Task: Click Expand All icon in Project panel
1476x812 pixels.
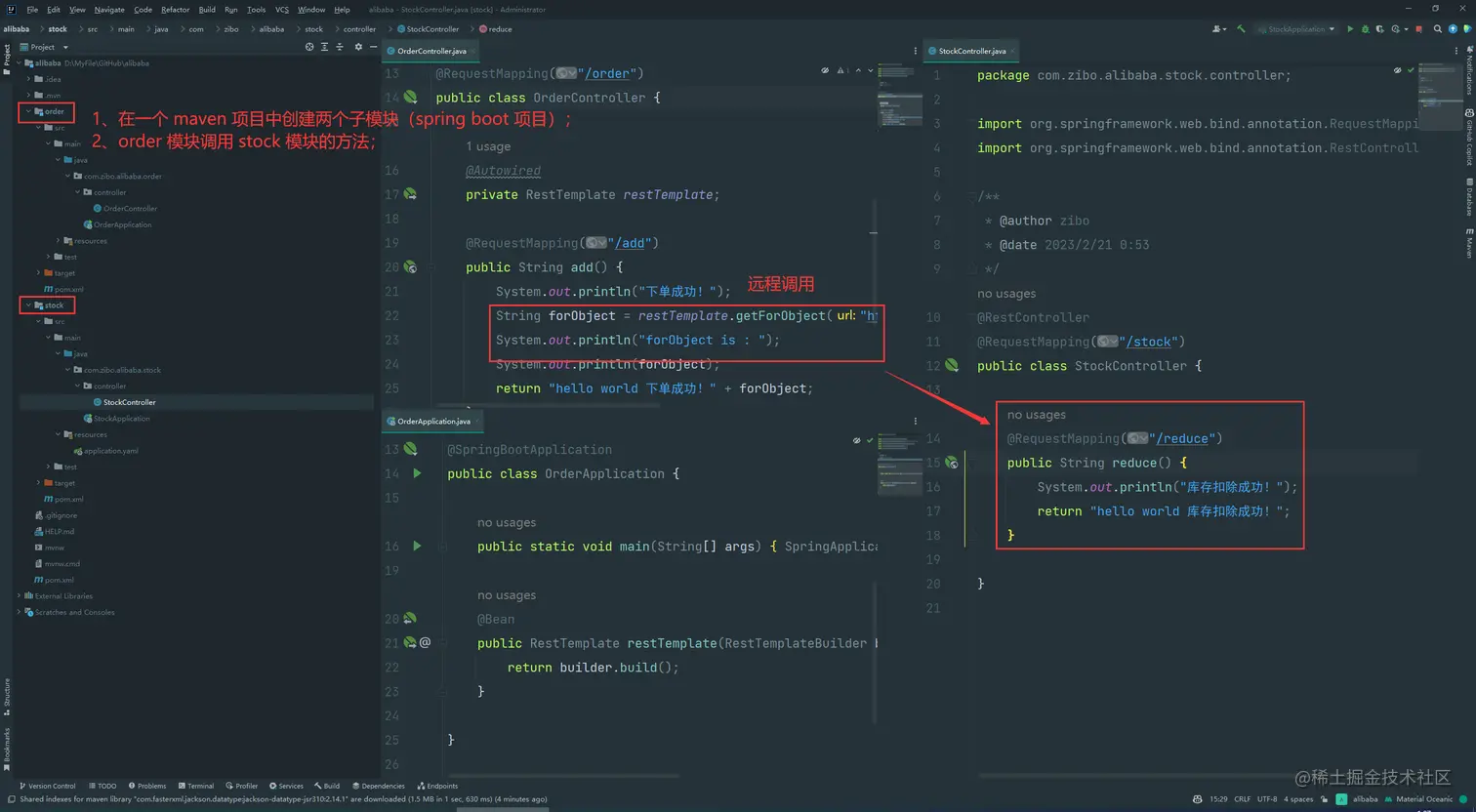Action: 324,47
